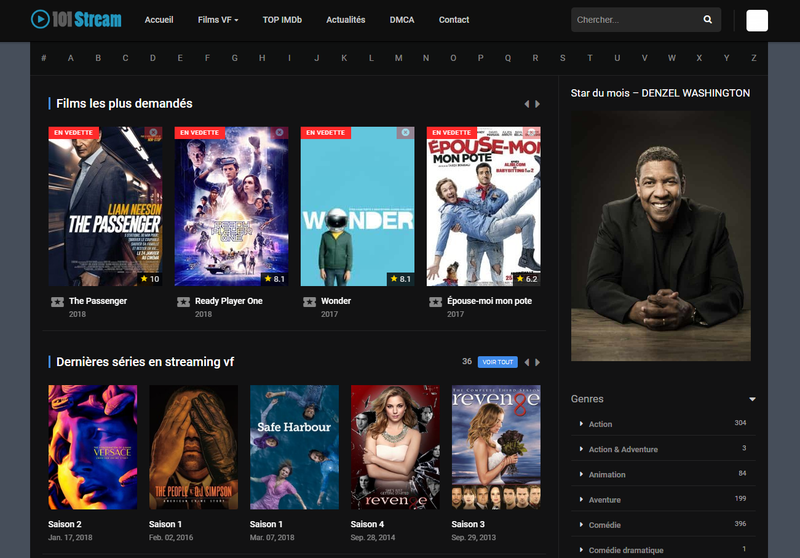The image size is (800, 558).
Task: Click the Saison 3 label under Revenge
Action: (468, 524)
